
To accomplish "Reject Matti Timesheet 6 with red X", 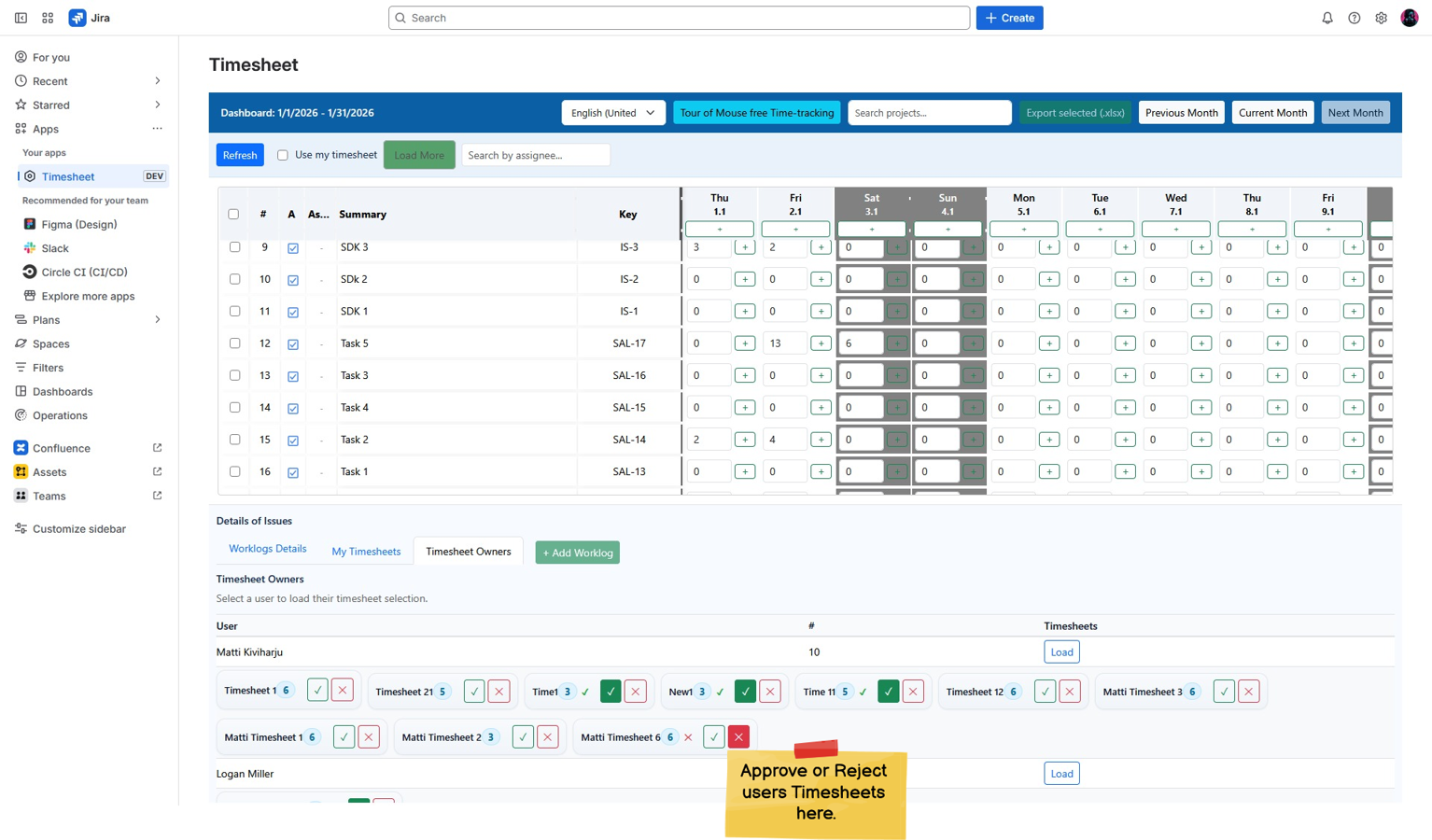I will tap(738, 737).
